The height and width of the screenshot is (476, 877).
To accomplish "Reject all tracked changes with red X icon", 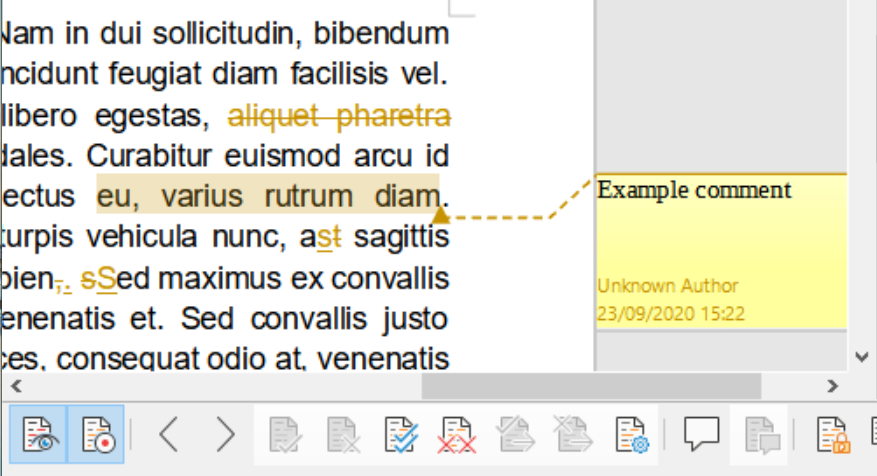I will [457, 435].
